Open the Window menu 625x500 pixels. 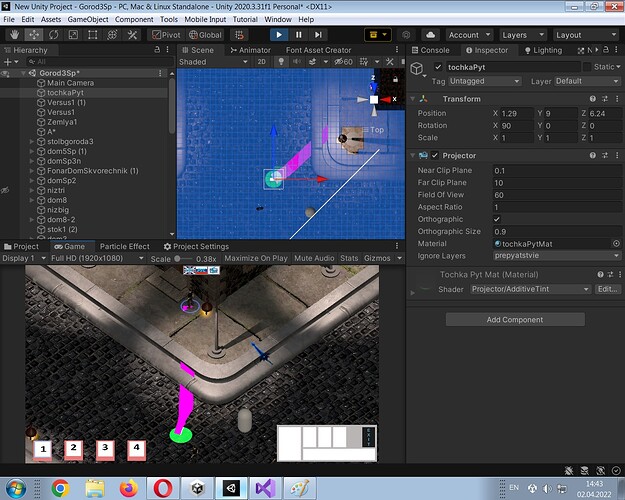tap(278, 19)
